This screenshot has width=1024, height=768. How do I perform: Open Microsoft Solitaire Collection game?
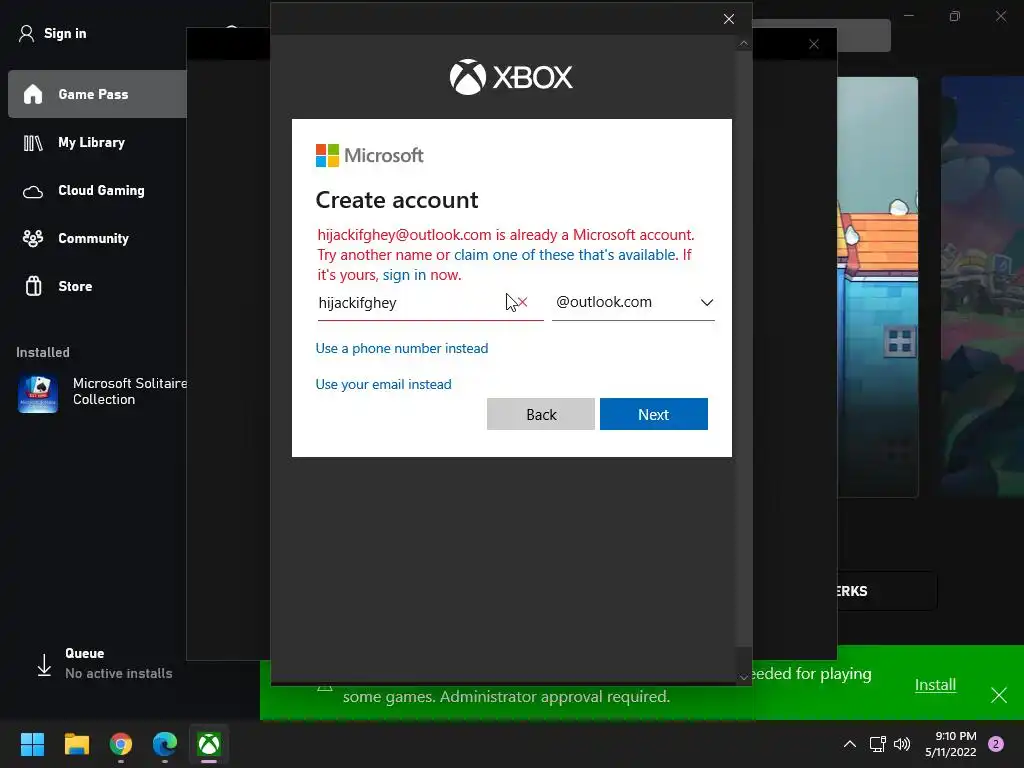coord(102,392)
